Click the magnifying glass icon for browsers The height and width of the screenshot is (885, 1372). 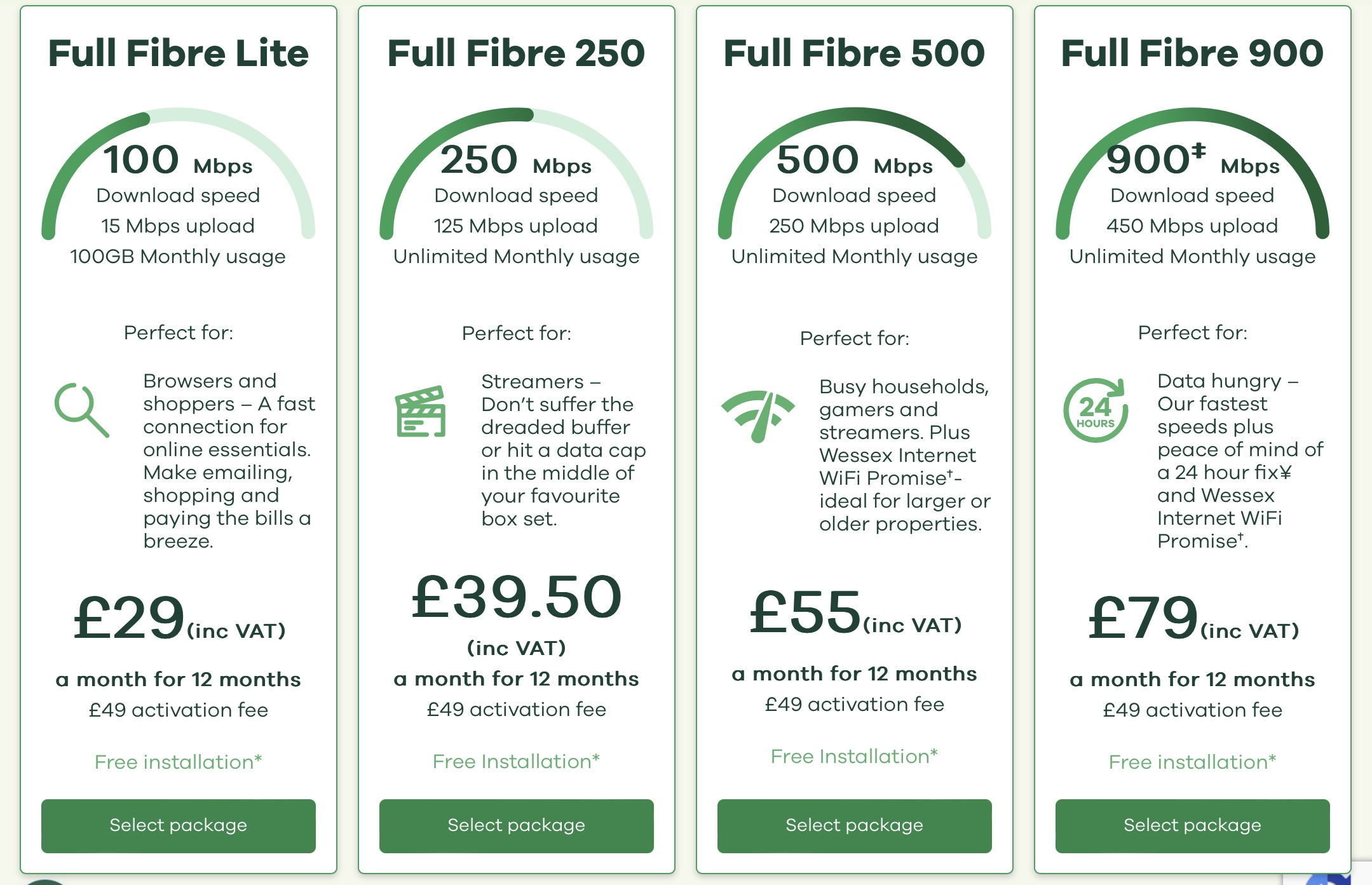82,410
